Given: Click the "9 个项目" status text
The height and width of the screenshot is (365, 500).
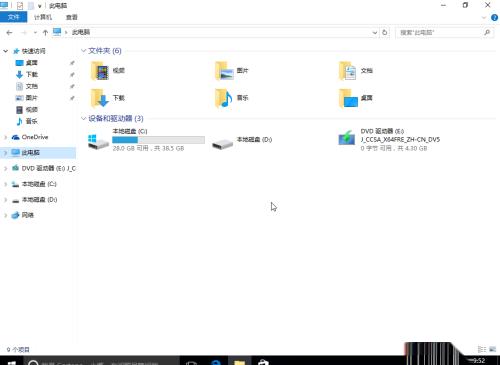Looking at the screenshot, I should [x=18, y=350].
